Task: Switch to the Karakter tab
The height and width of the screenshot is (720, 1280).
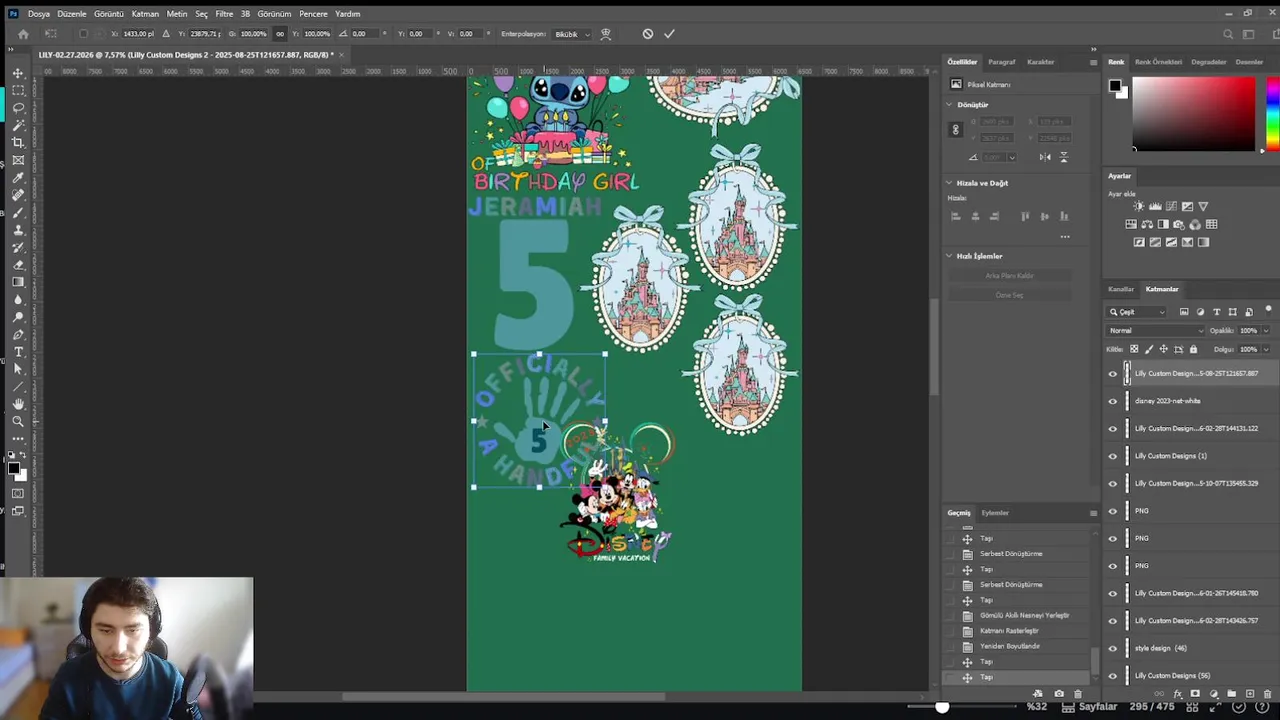Action: (x=1040, y=62)
